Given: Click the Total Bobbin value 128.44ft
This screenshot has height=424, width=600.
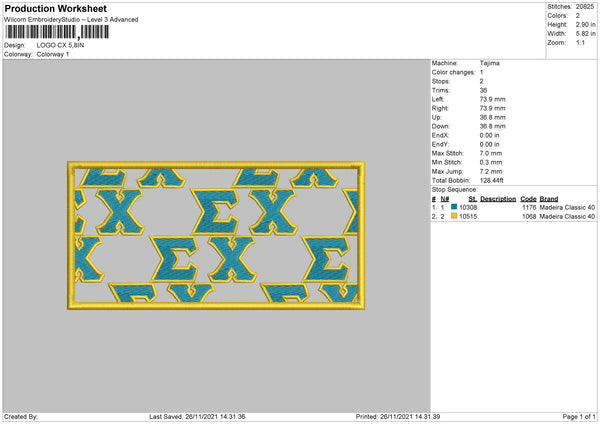Looking at the screenshot, I should (492, 180).
